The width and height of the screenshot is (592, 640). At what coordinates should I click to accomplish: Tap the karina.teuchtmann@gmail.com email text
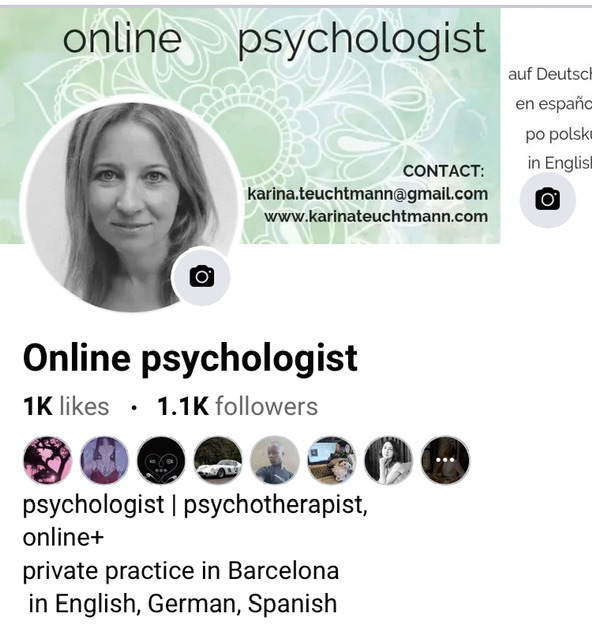(368, 194)
